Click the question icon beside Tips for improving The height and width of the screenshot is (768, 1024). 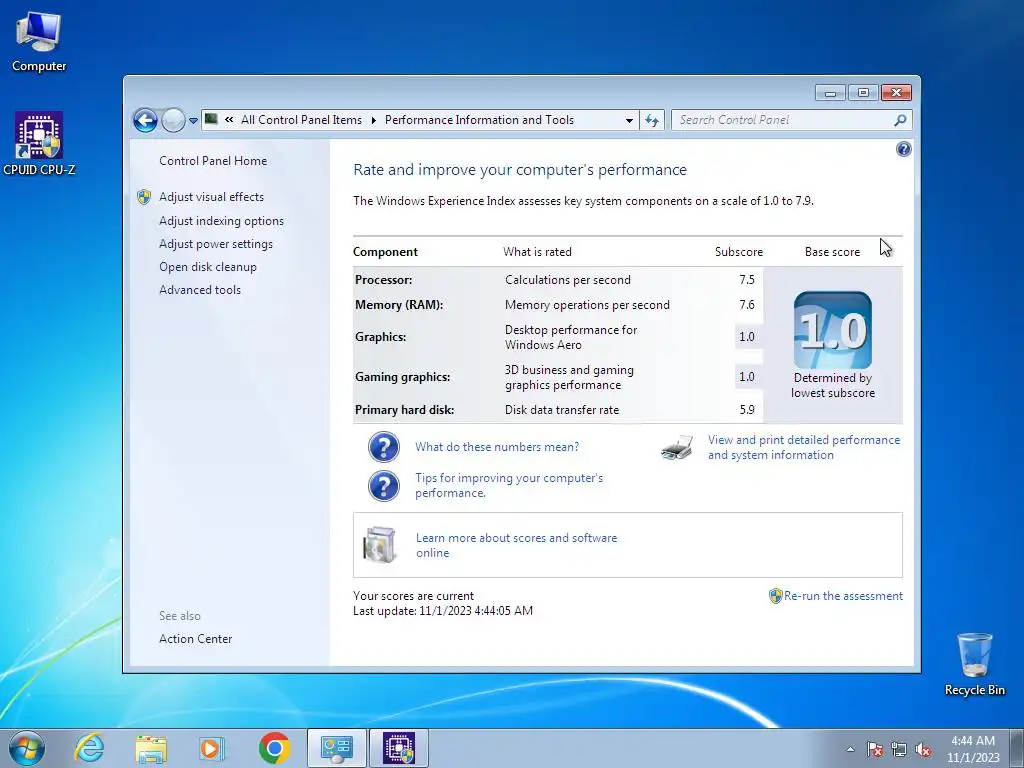click(384, 487)
